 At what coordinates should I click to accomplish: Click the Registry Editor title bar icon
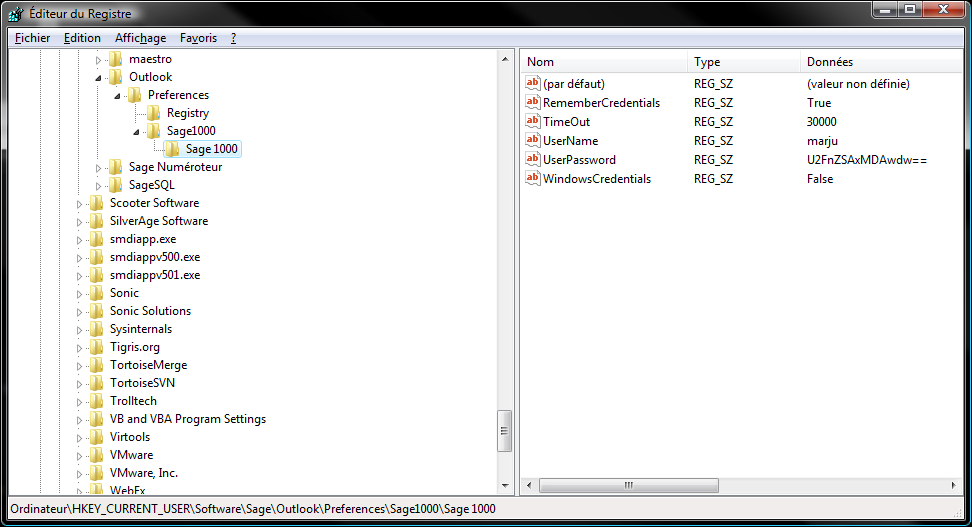point(16,13)
